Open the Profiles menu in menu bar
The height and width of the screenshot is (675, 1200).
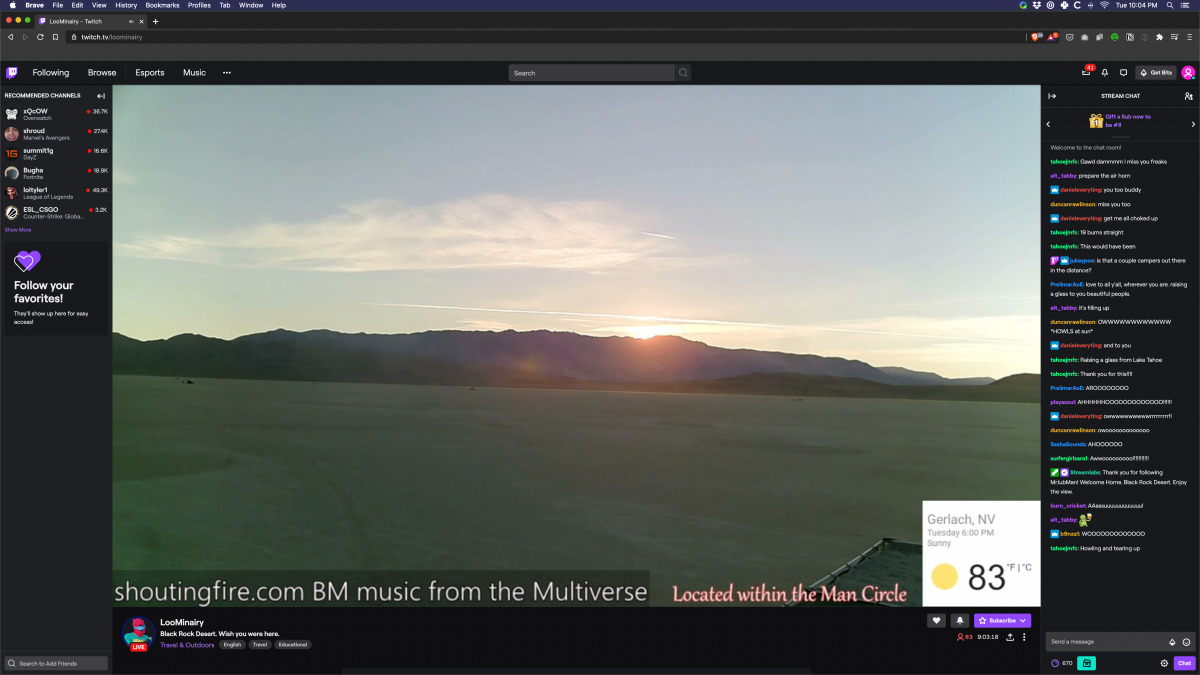pyautogui.click(x=199, y=5)
